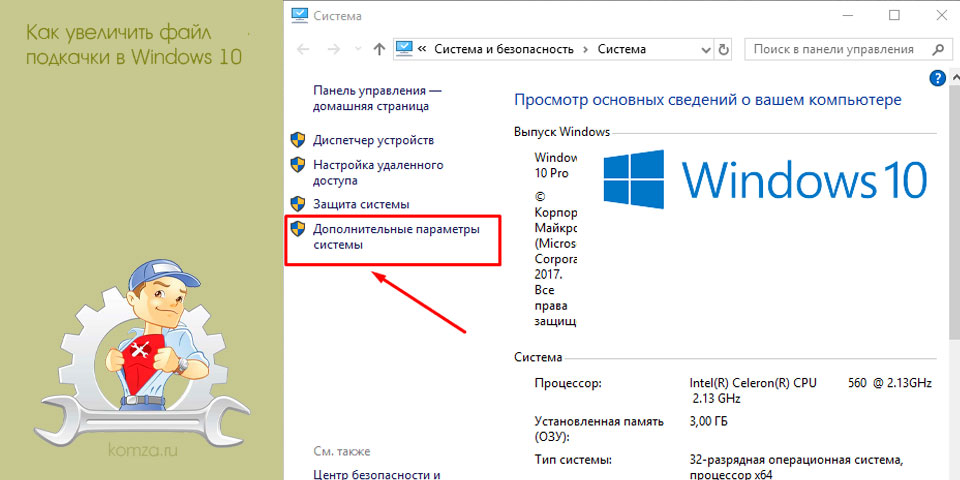960x480 pixels.
Task: Click the Установленная память (ОЗУ): label
Action: [x=599, y=429]
